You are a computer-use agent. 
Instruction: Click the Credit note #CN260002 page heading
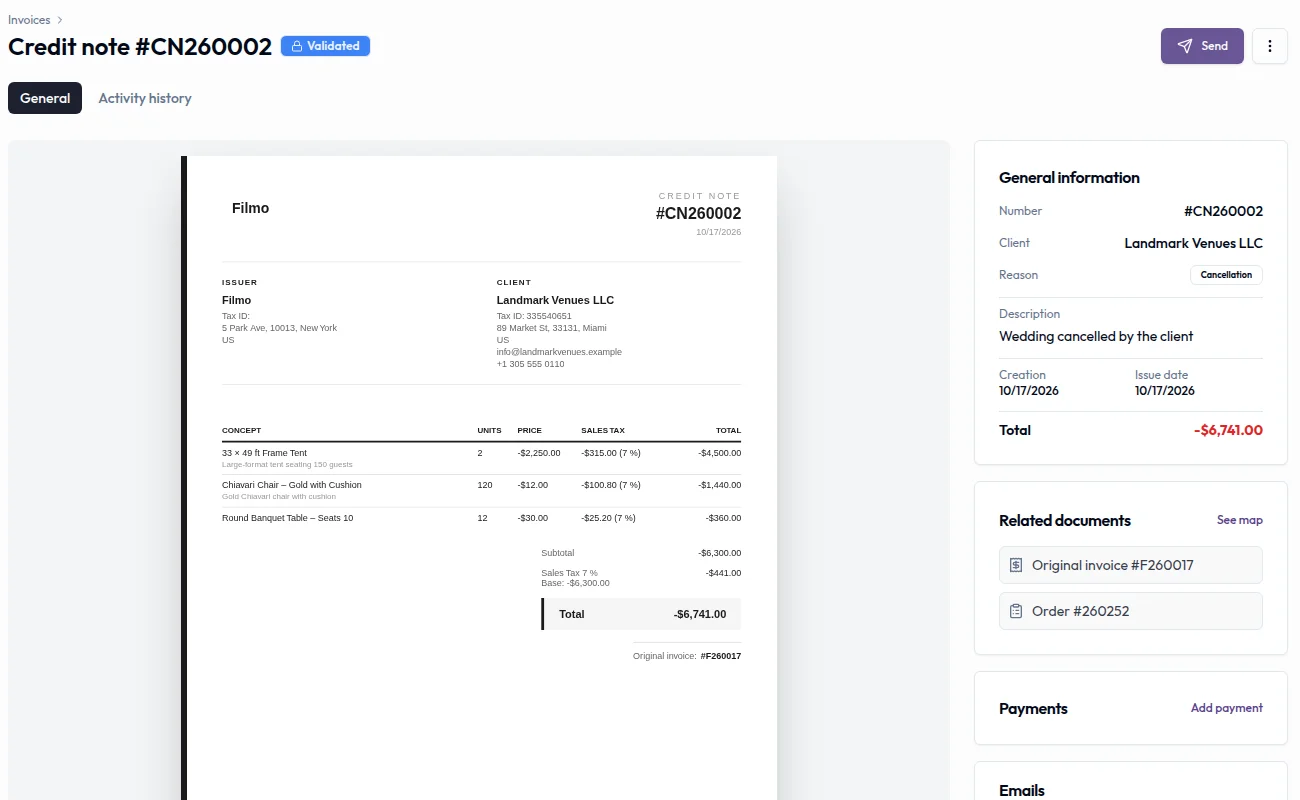pos(140,46)
